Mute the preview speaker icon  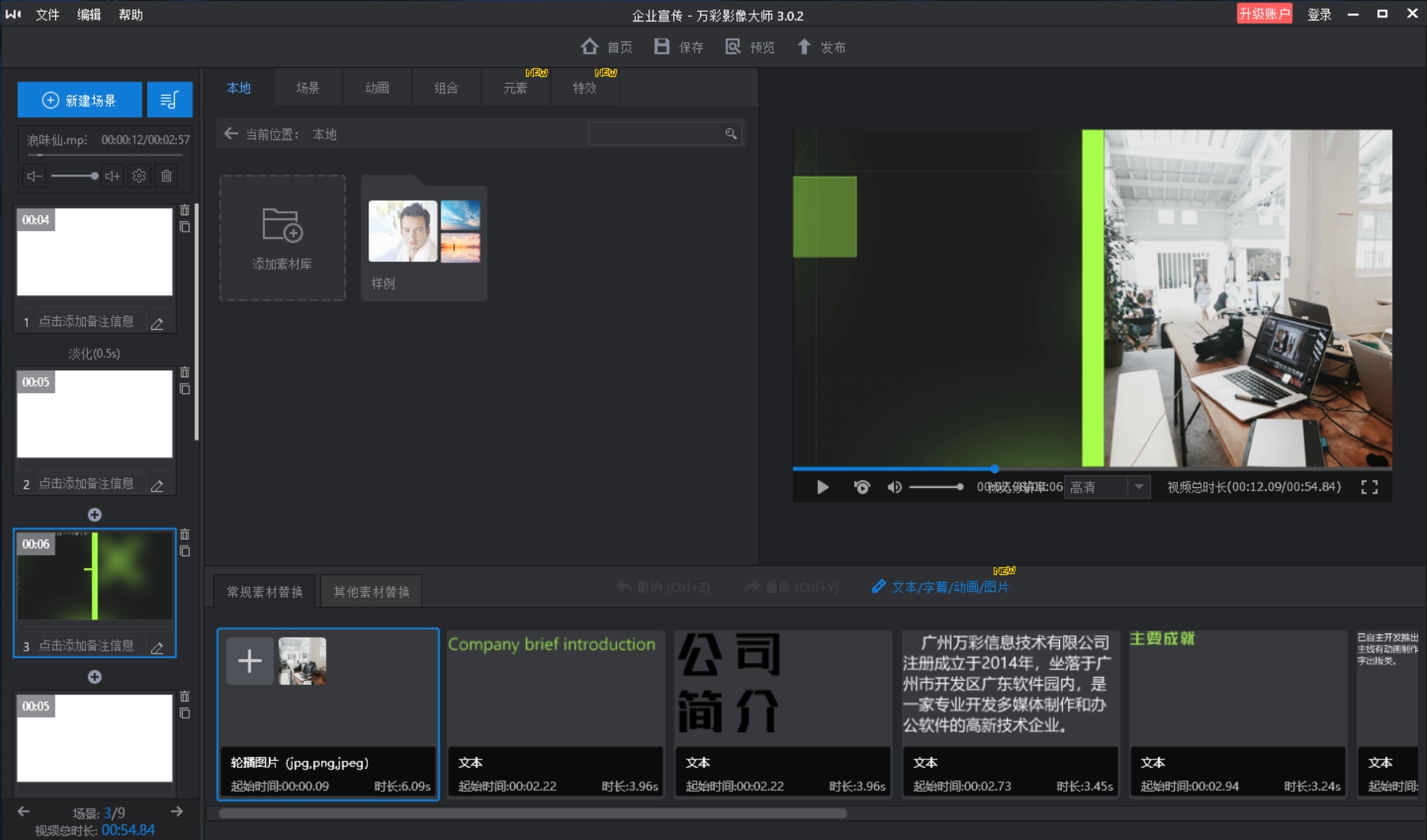point(894,487)
